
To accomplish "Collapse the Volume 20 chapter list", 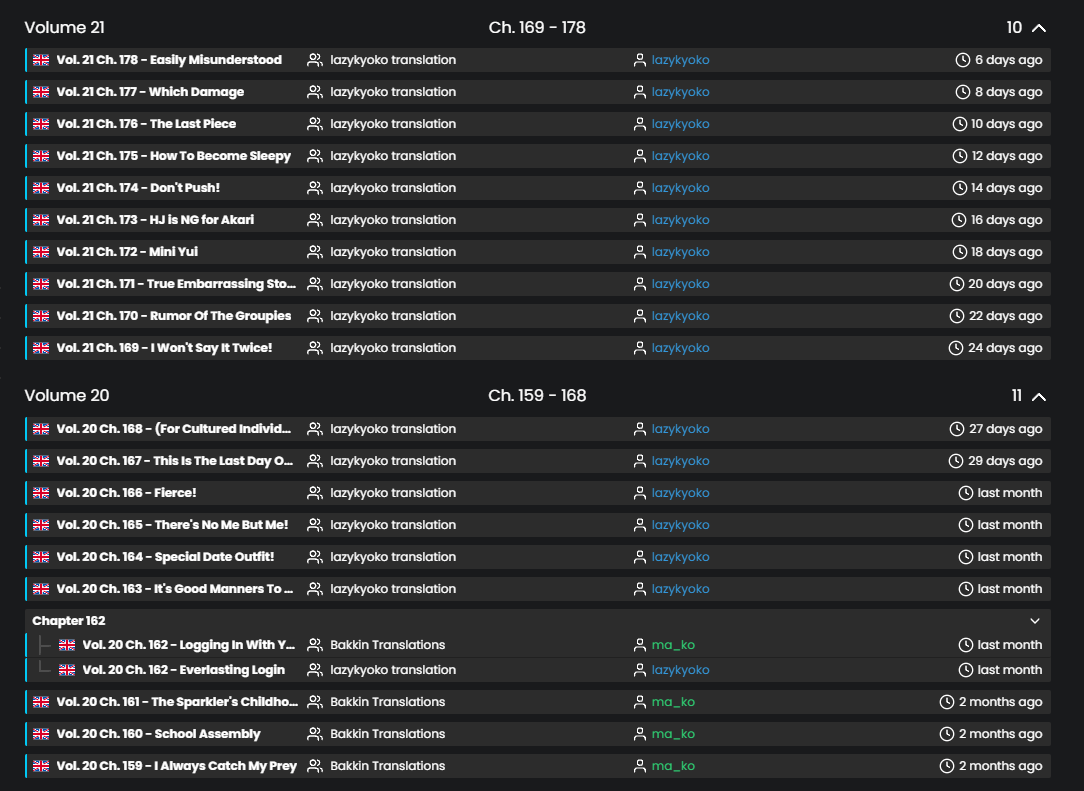I will [1038, 396].
